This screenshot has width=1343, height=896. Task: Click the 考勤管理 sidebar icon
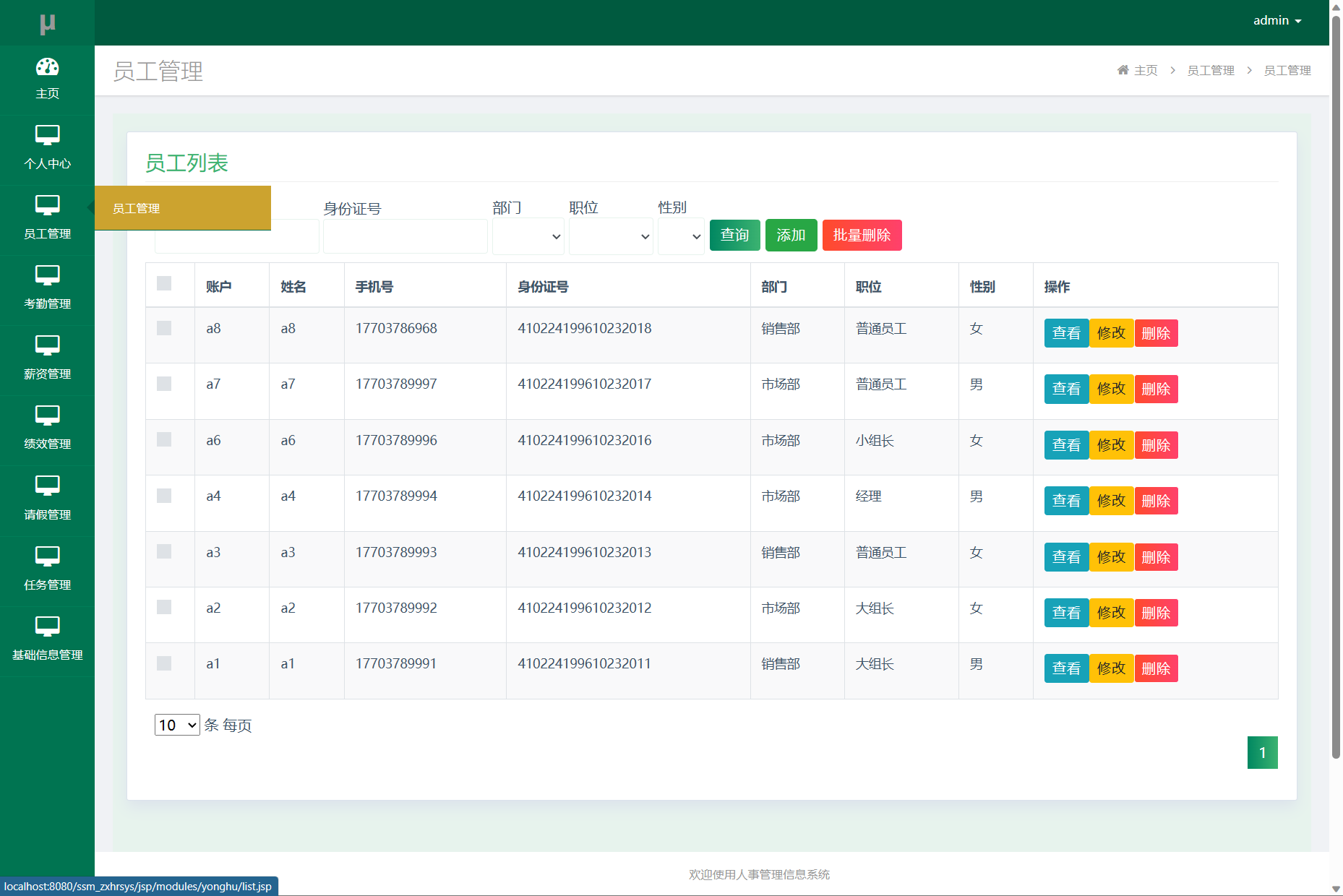47,275
